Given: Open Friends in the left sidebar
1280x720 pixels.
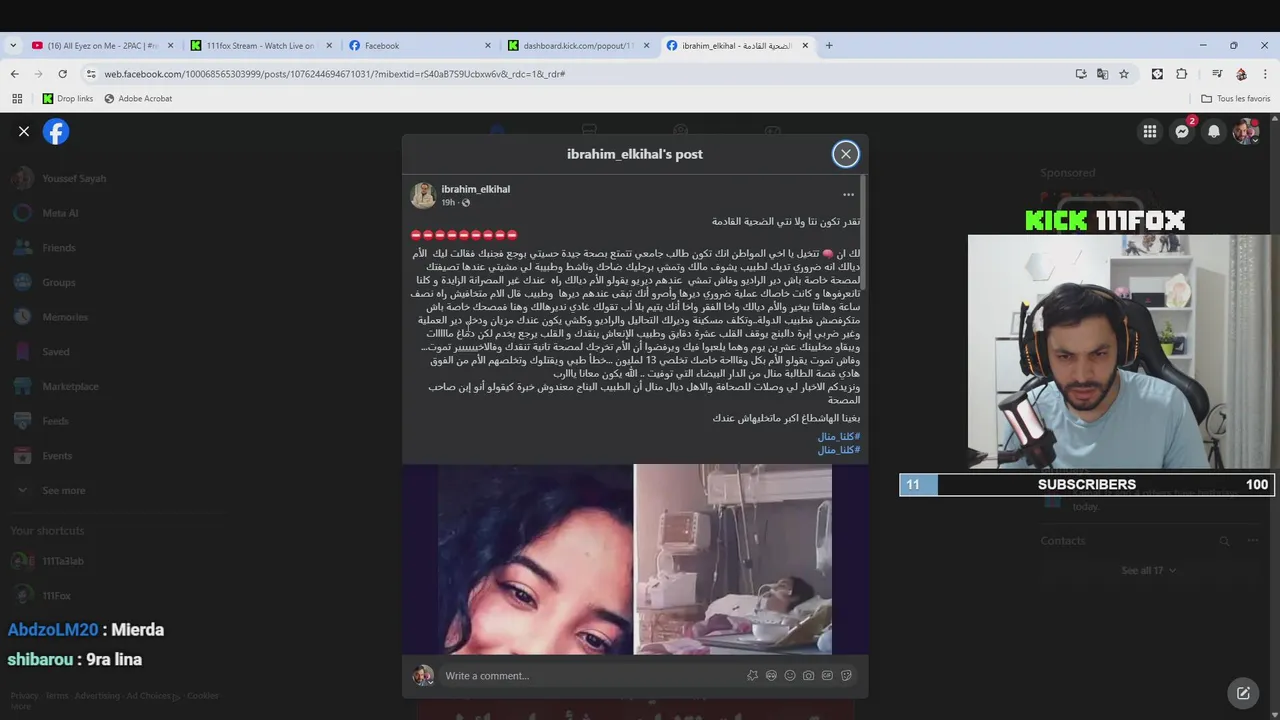Looking at the screenshot, I should click(58, 248).
